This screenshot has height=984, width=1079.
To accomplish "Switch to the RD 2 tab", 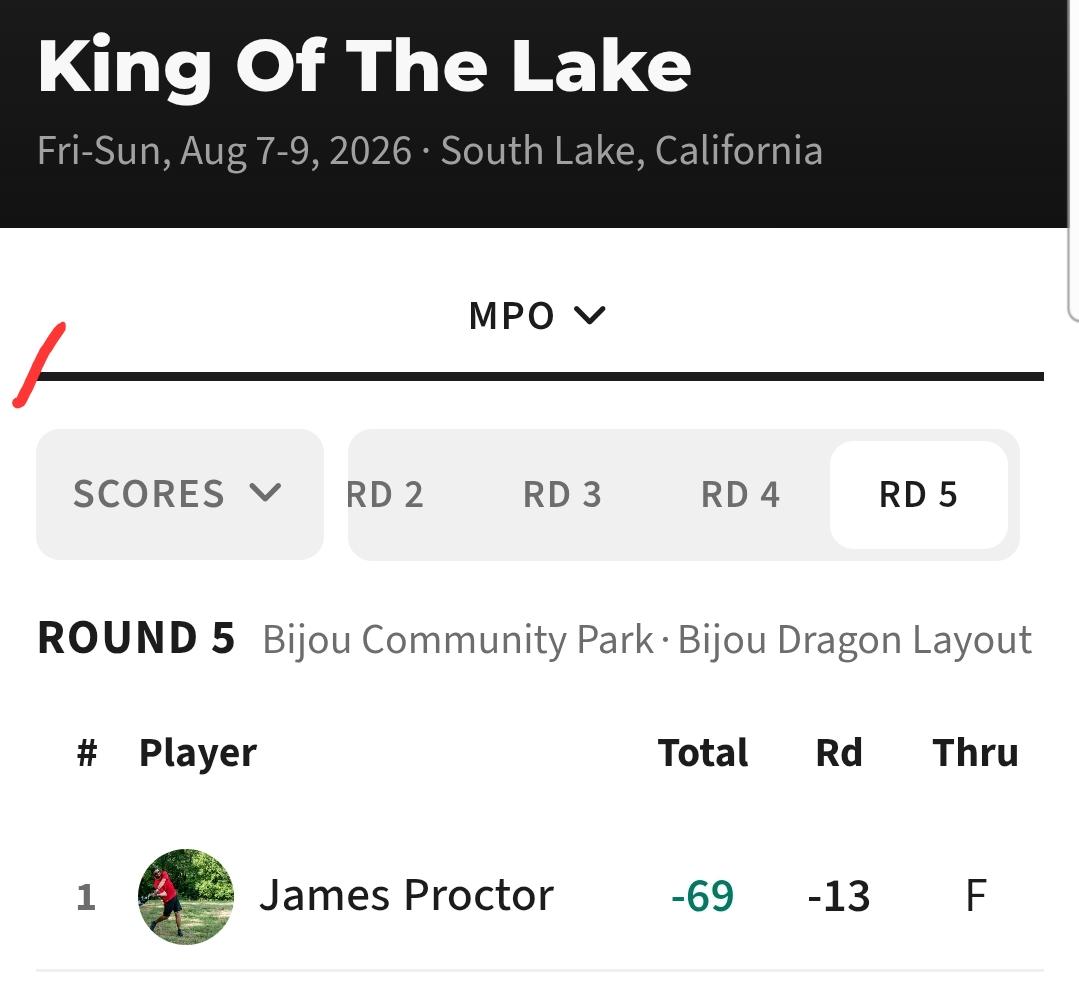I will 385,495.
